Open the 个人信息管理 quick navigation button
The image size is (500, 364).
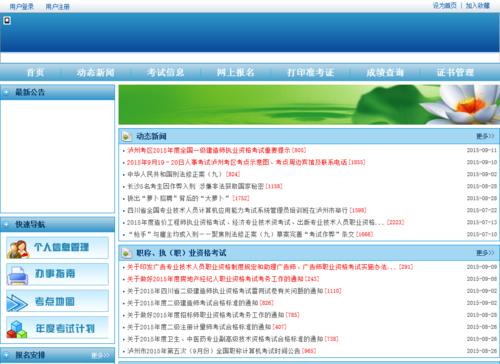click(57, 248)
